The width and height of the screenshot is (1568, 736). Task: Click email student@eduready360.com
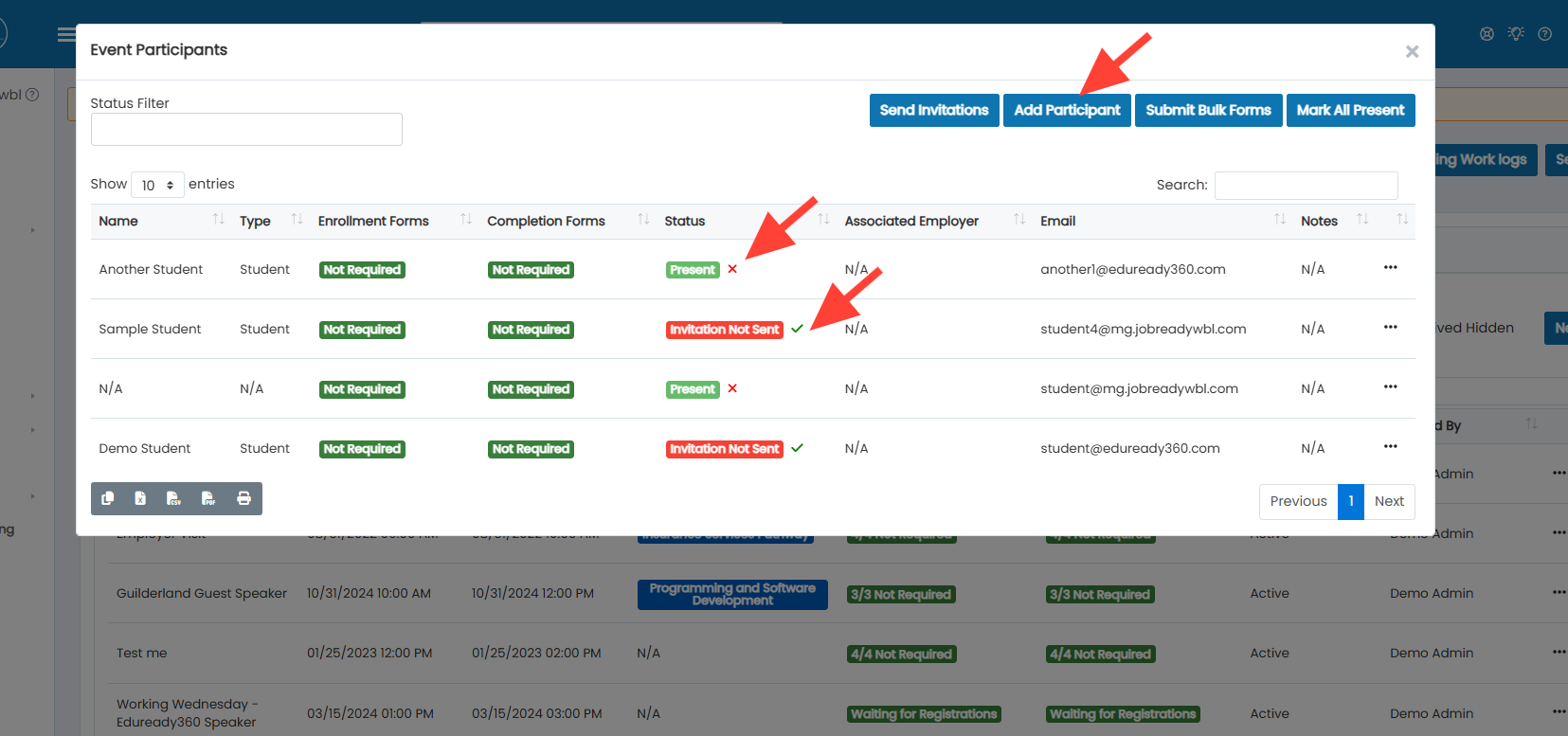(1130, 448)
